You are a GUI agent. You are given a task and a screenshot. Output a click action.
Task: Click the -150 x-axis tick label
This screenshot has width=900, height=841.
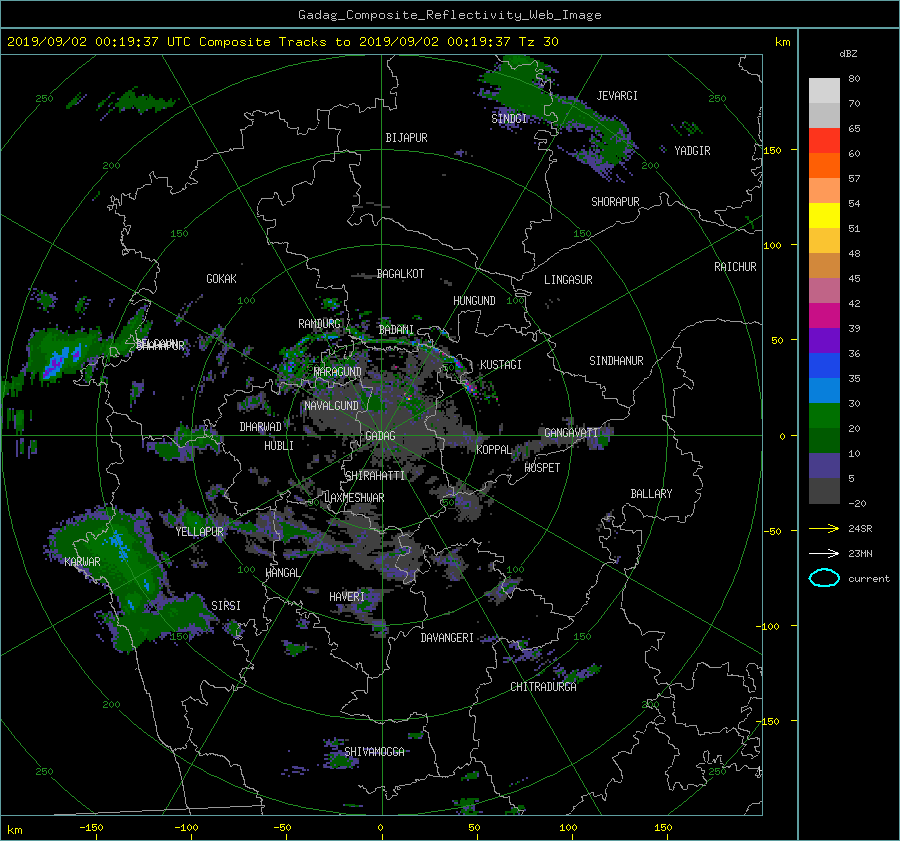point(91,827)
